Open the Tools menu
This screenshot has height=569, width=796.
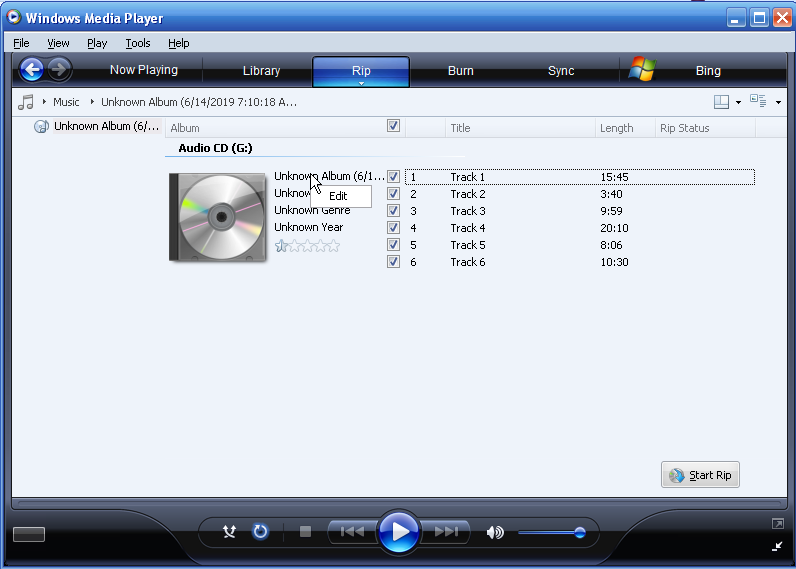[x=138, y=43]
